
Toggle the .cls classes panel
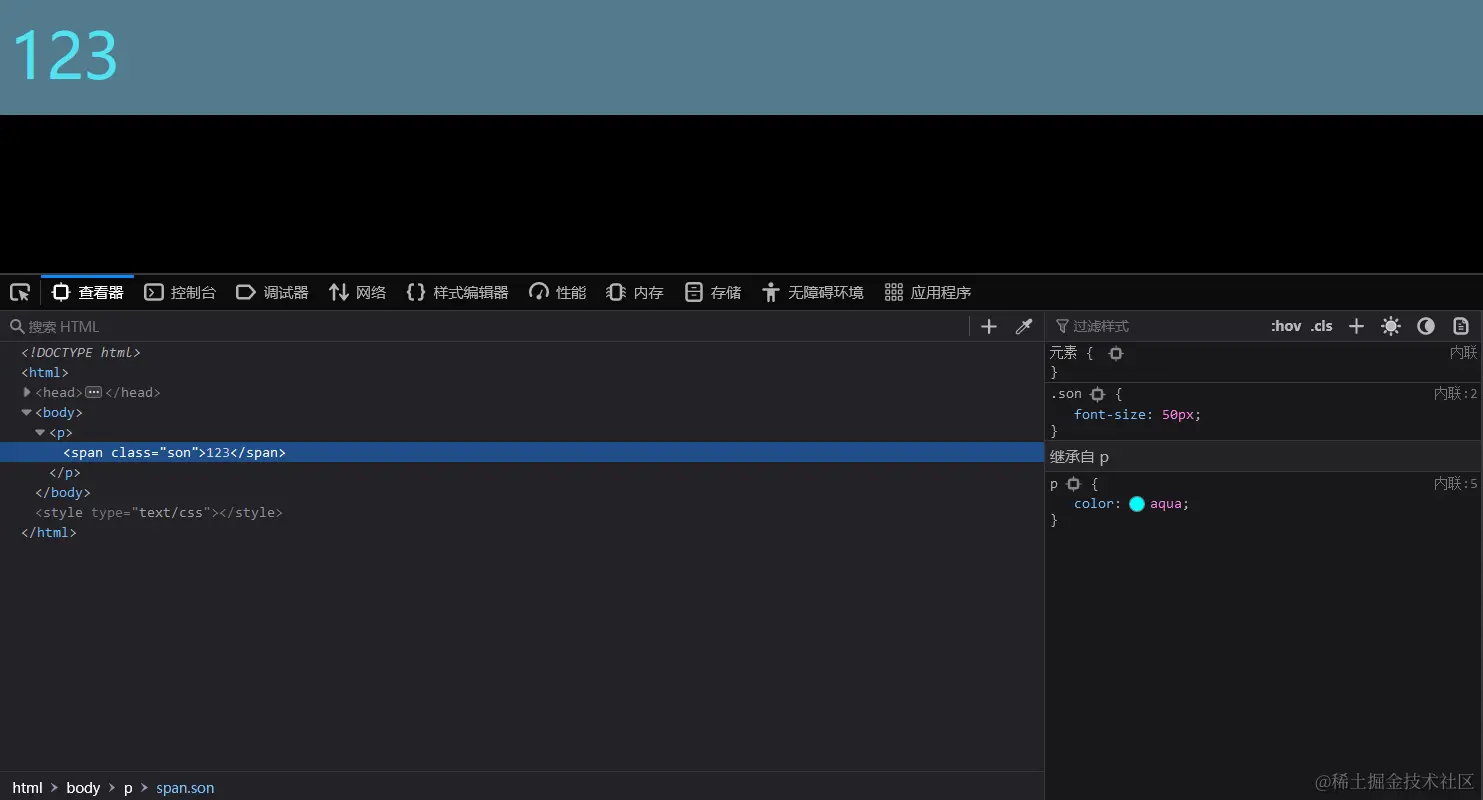pos(1322,326)
